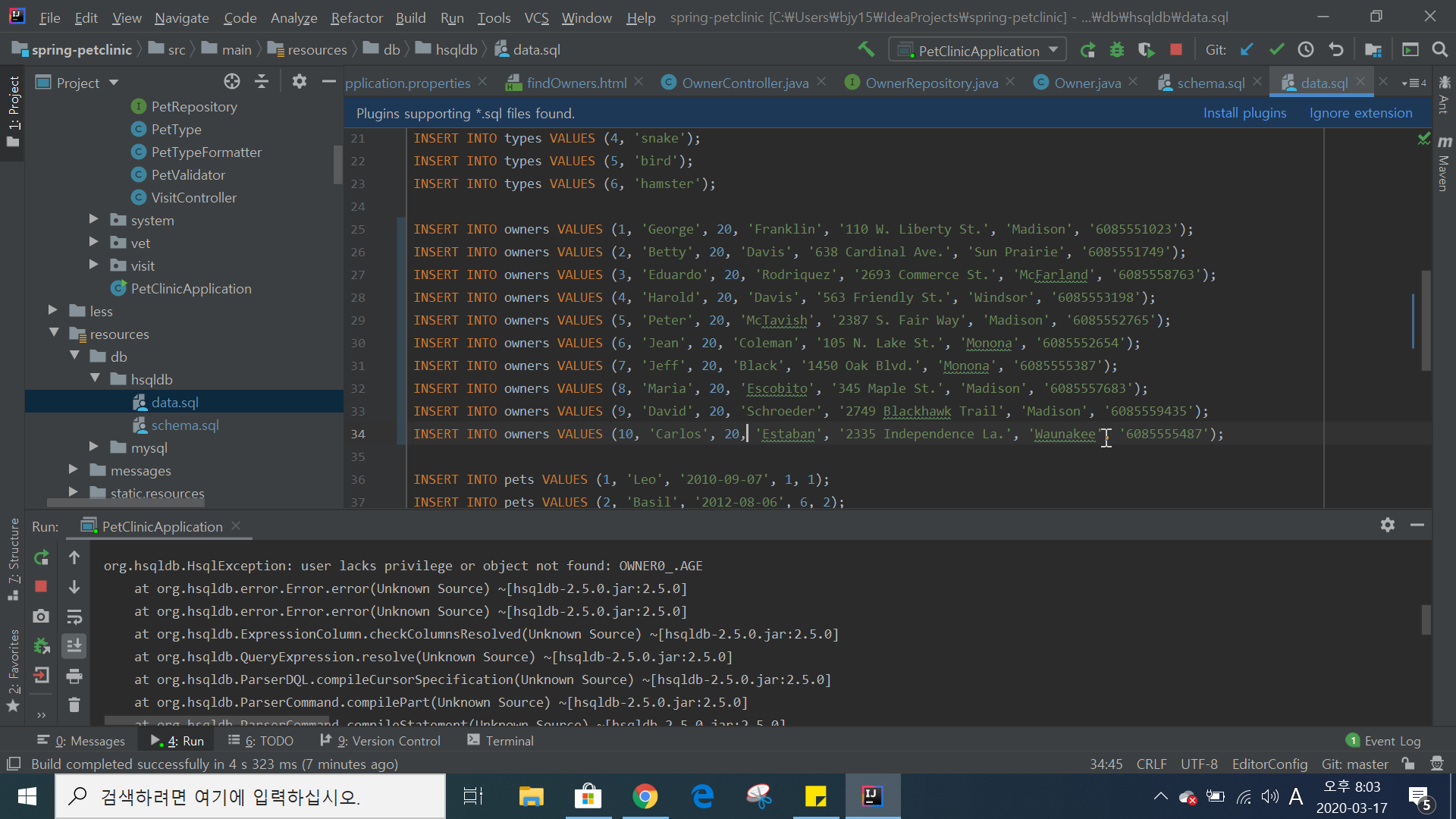Toggle soft-wrap in Run console
This screenshot has height=819, width=1456.
point(74,617)
